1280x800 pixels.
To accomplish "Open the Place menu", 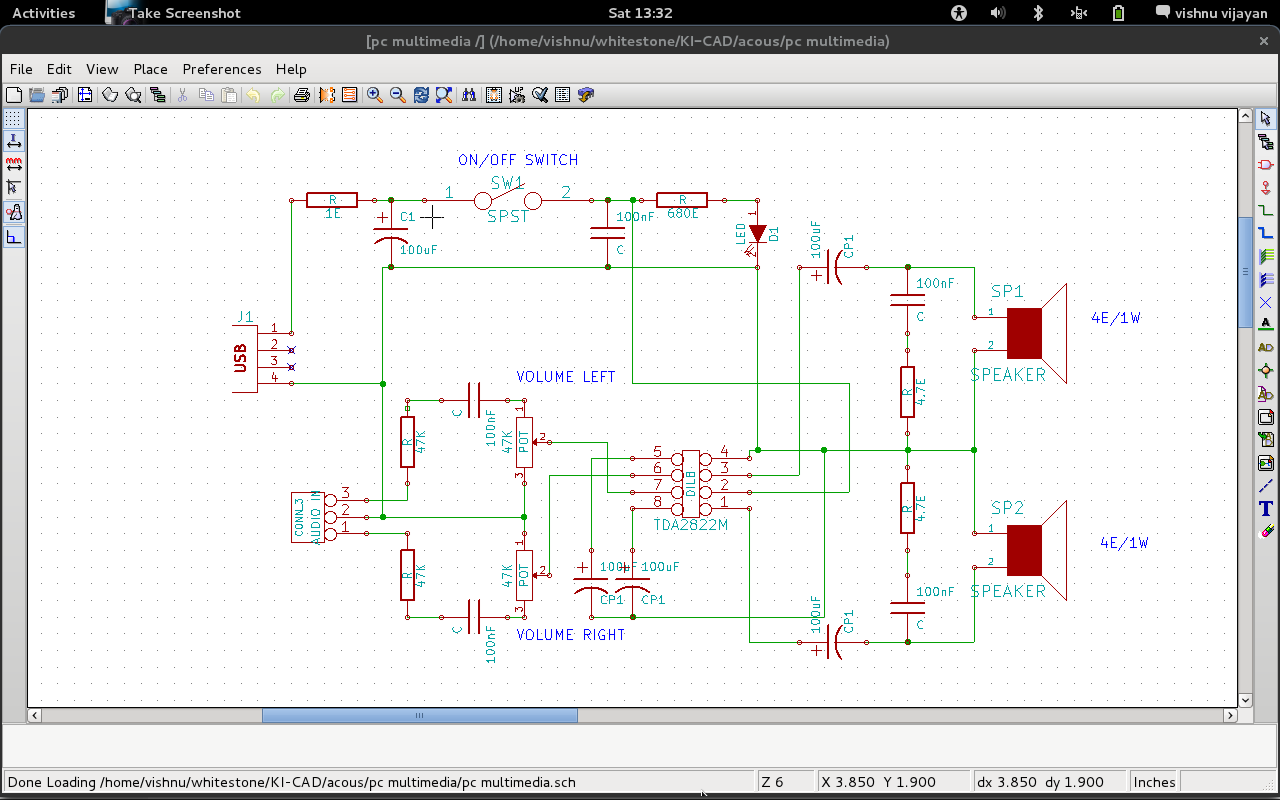I will 150,69.
